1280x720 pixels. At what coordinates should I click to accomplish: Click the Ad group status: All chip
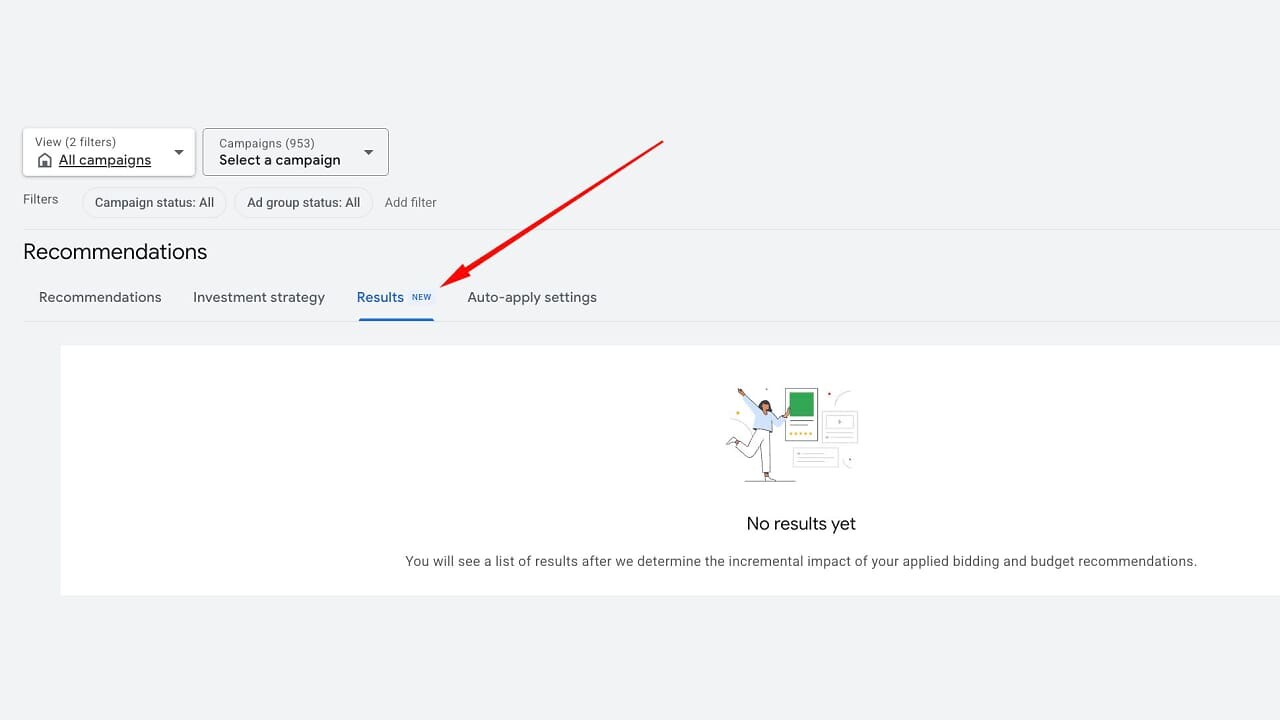coord(303,202)
